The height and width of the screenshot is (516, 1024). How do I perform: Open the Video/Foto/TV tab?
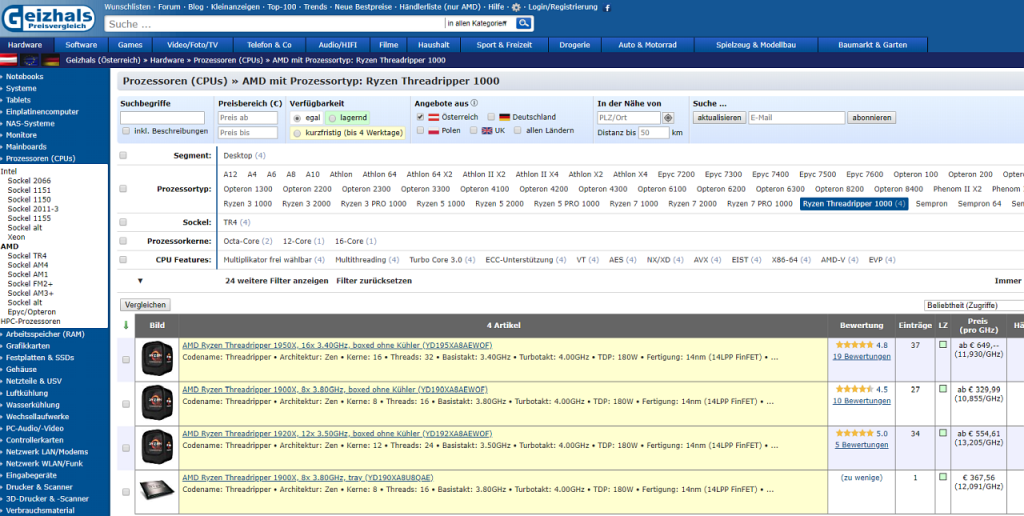pos(192,45)
